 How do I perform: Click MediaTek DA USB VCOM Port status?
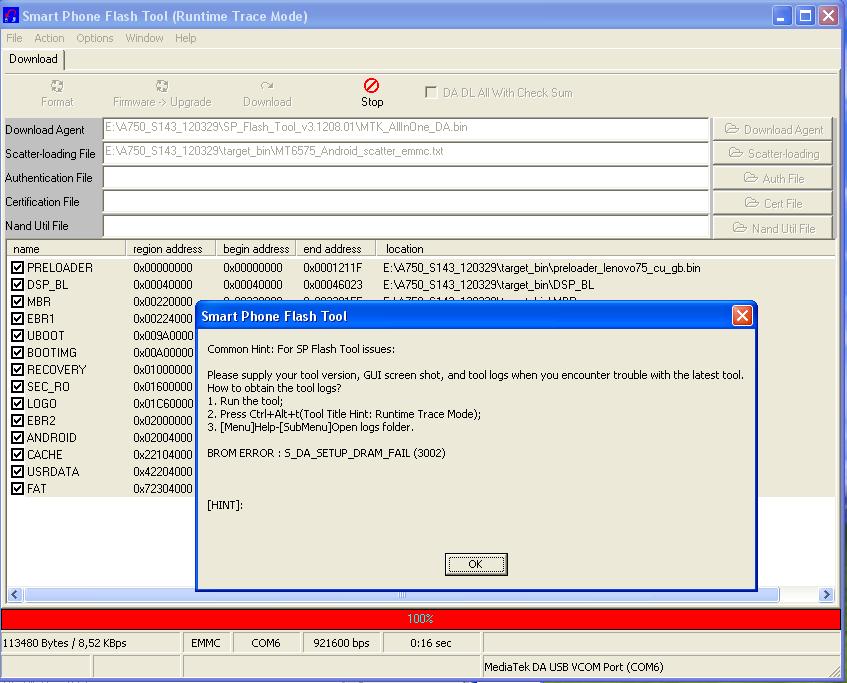pos(574,667)
